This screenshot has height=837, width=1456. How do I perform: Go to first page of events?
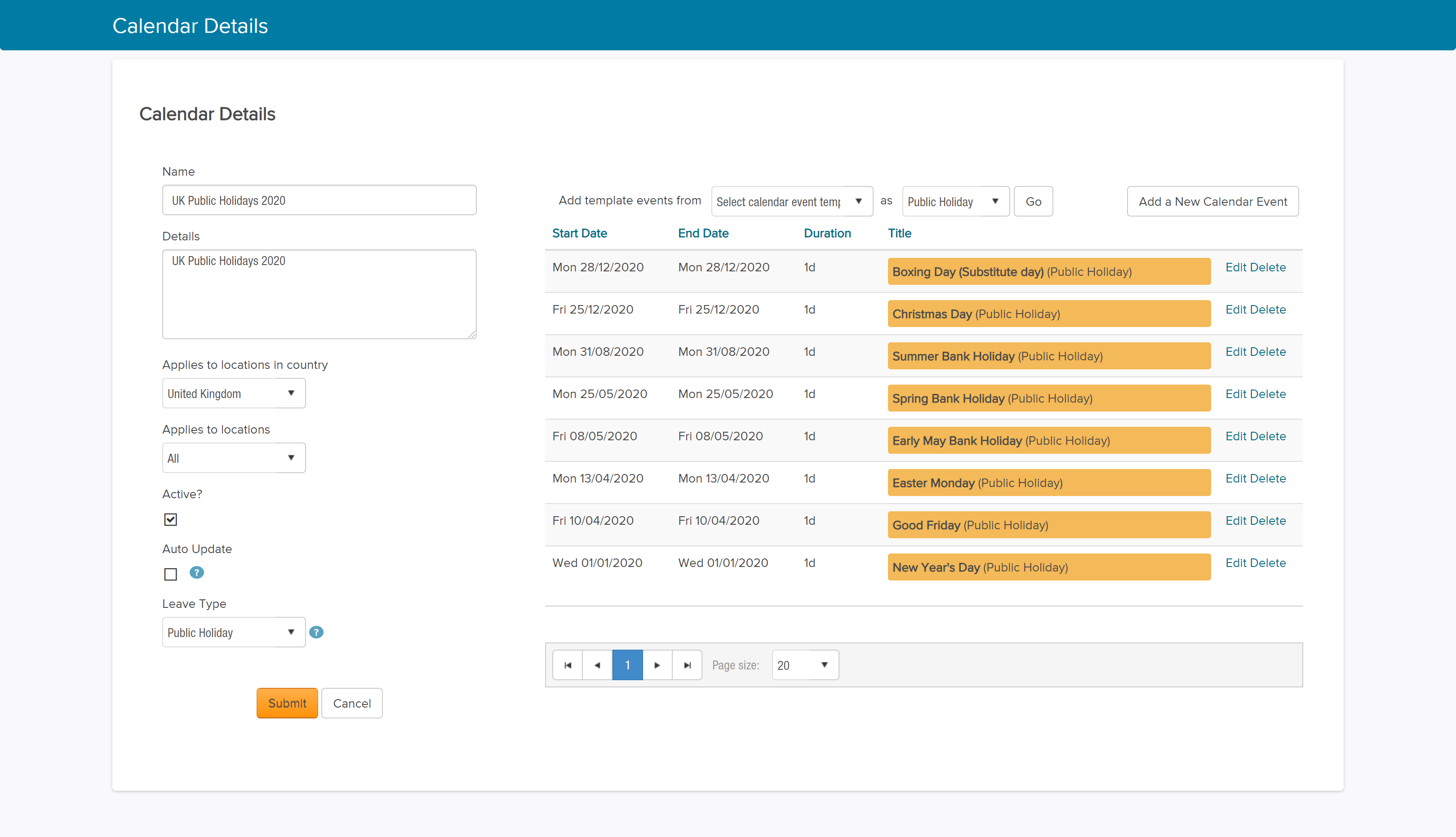pos(567,665)
